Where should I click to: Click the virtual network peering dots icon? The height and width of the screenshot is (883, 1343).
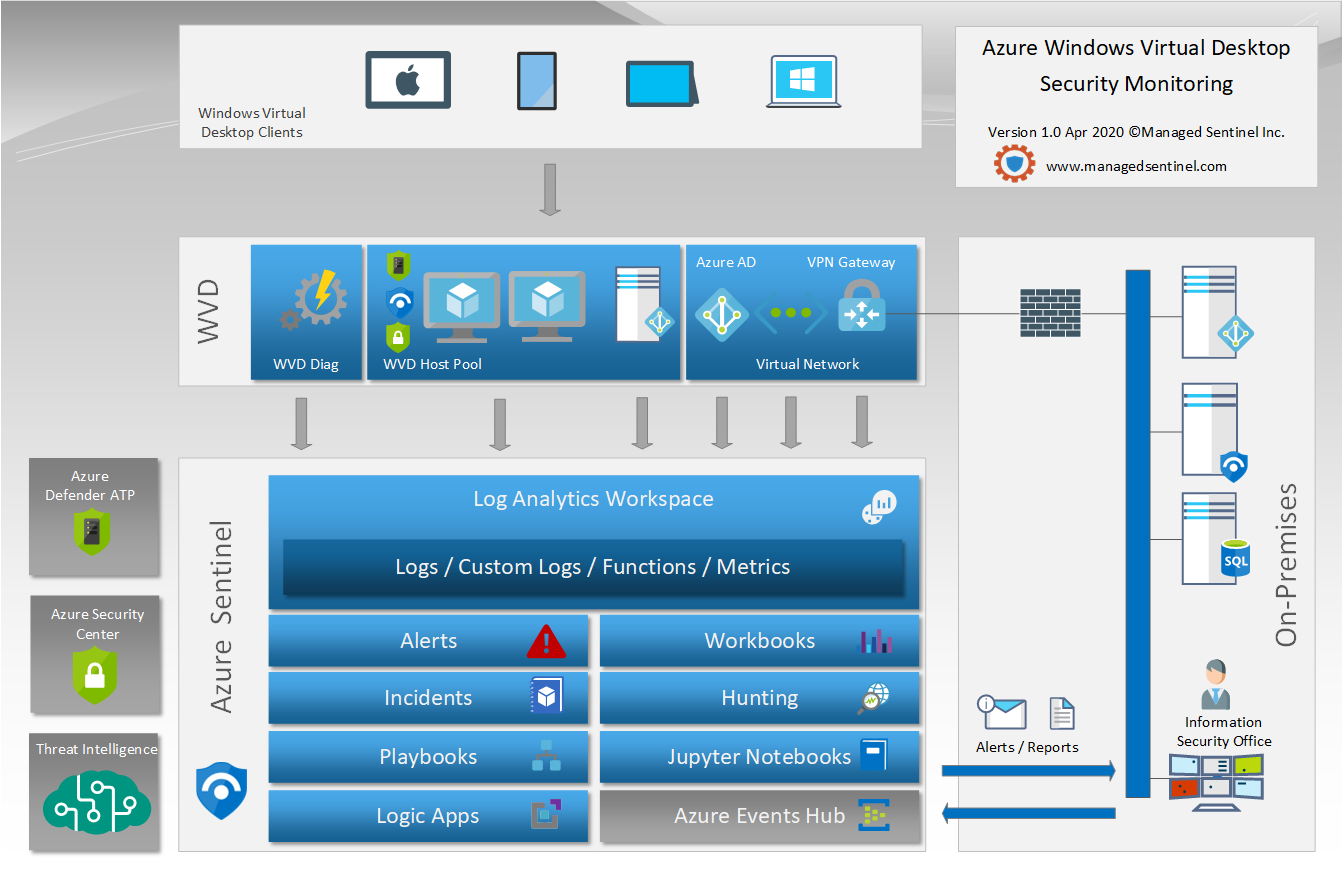pyautogui.click(x=791, y=313)
